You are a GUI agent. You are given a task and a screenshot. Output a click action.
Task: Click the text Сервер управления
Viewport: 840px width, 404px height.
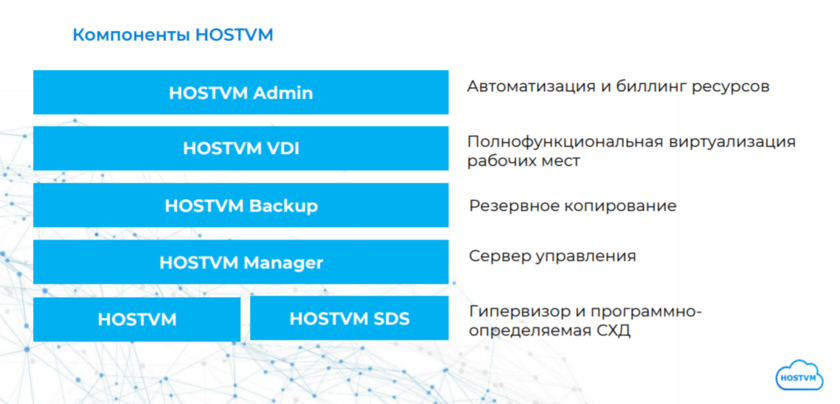point(552,256)
